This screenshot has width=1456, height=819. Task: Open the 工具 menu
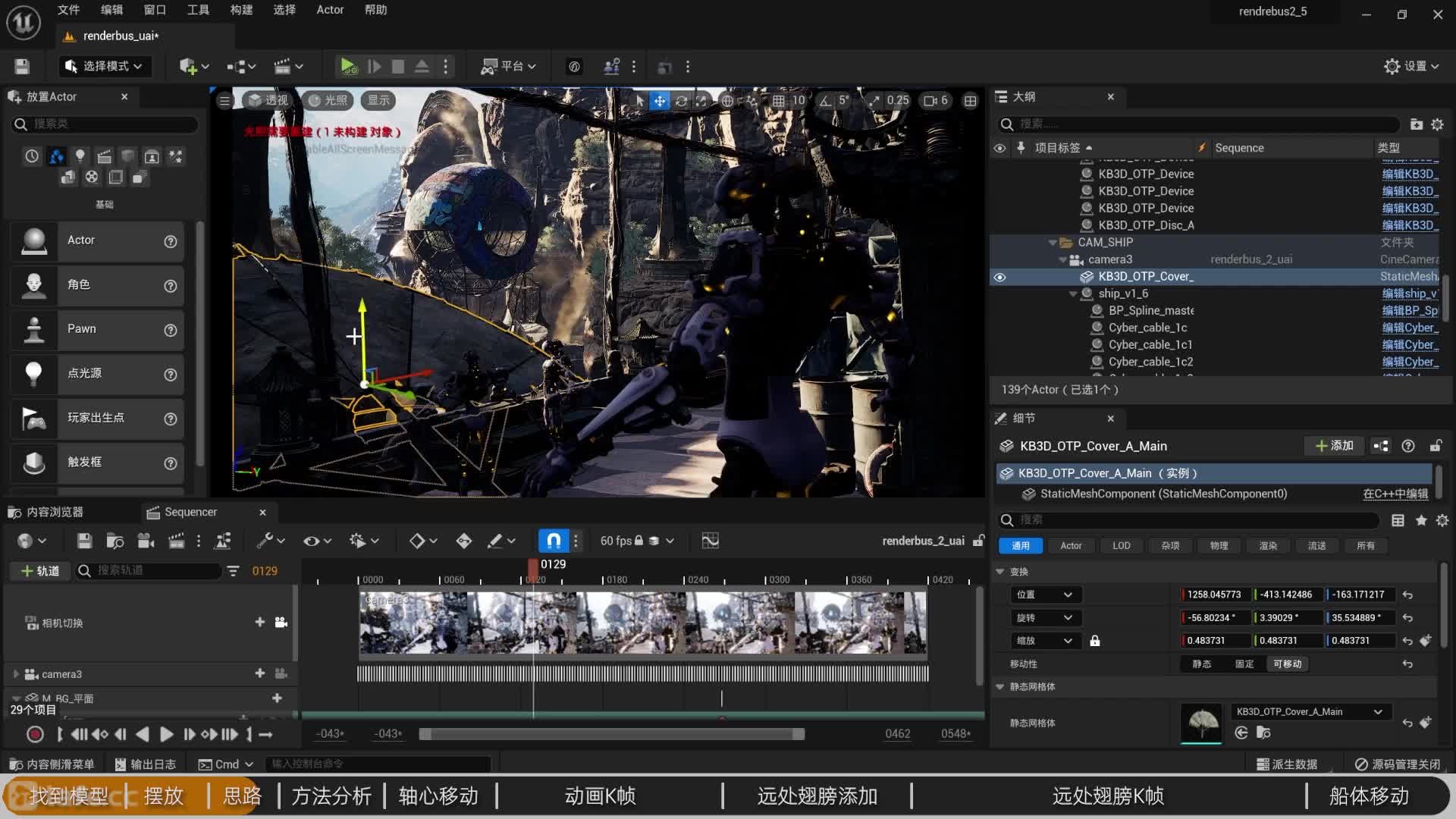pyautogui.click(x=198, y=10)
